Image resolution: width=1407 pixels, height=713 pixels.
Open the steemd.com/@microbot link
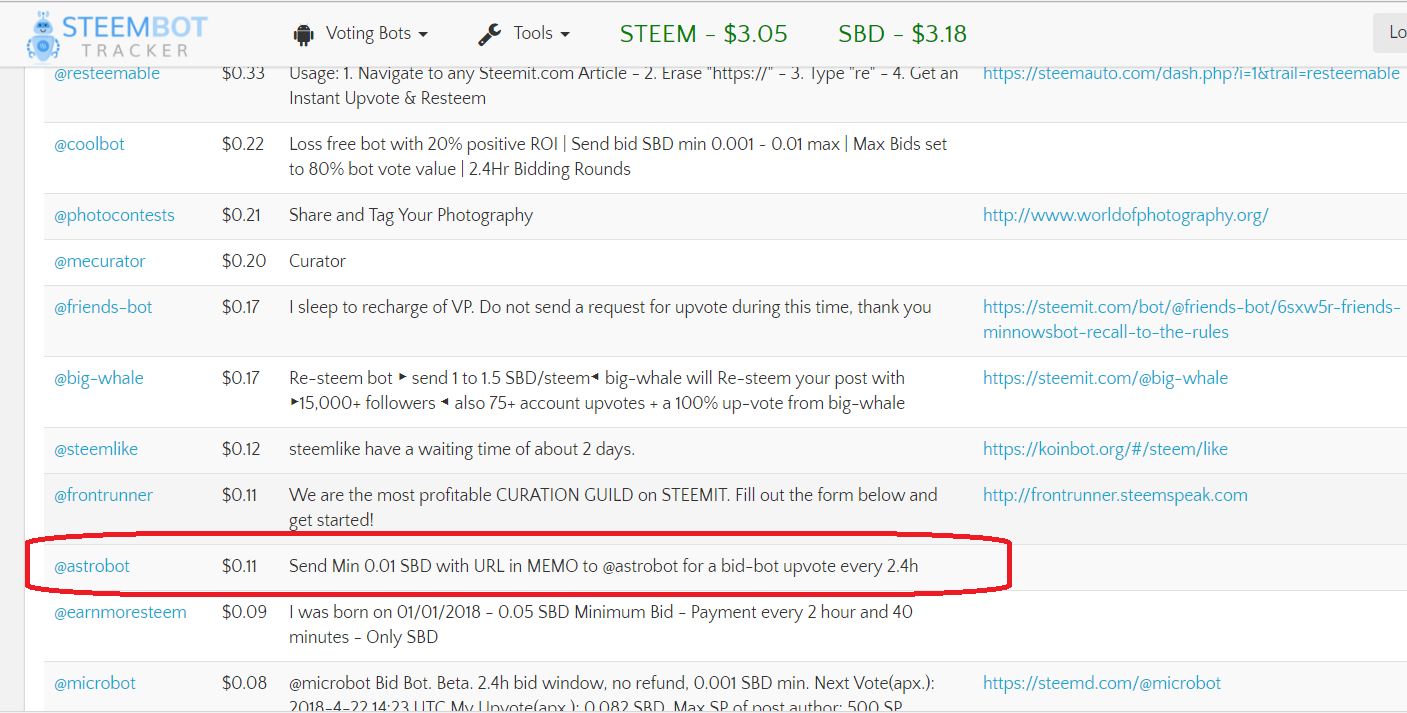pos(1102,683)
